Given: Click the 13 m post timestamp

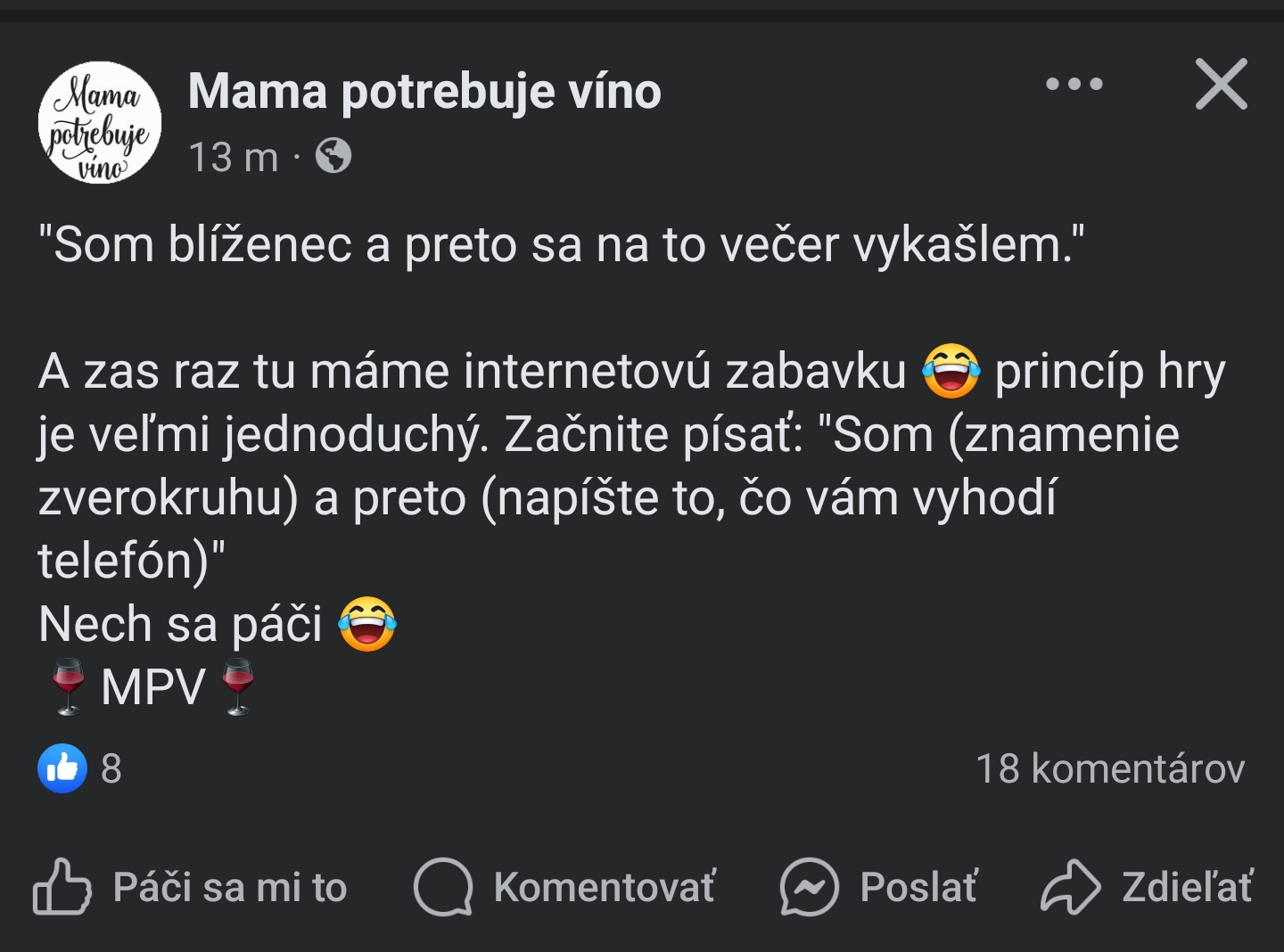Looking at the screenshot, I should click(x=233, y=158).
